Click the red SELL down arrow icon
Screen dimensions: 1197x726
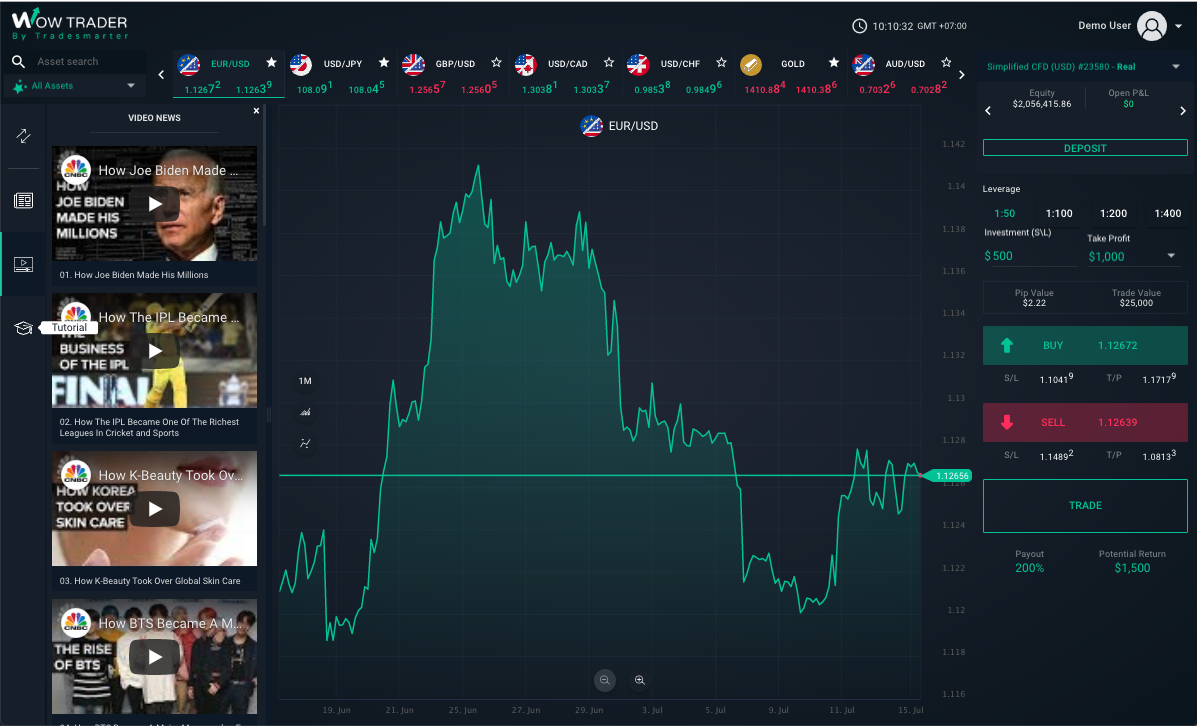pyautogui.click(x=1007, y=422)
